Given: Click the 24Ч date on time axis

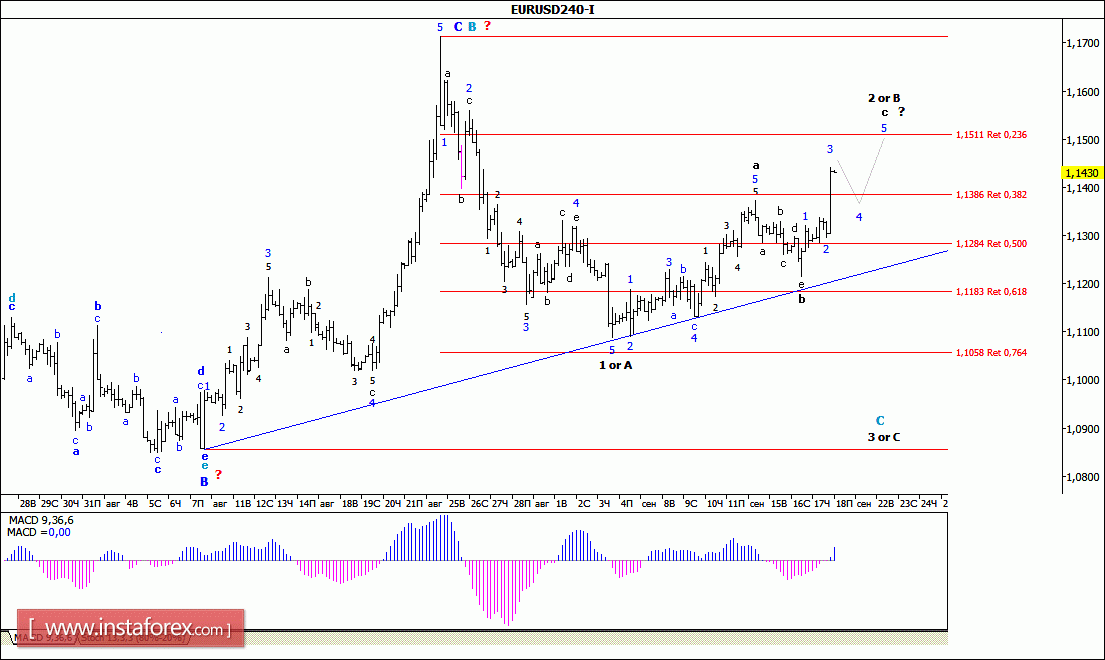Looking at the screenshot, I should [929, 504].
